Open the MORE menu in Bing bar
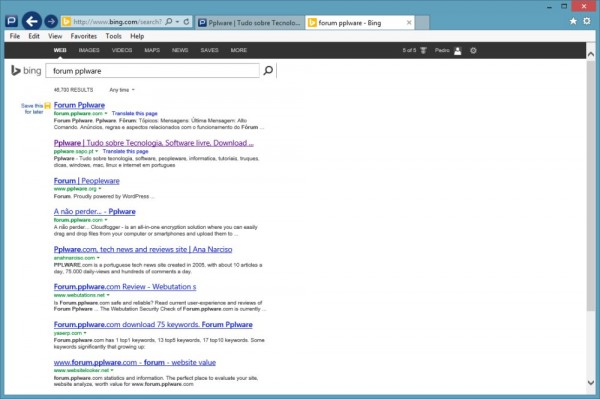 pos(239,50)
